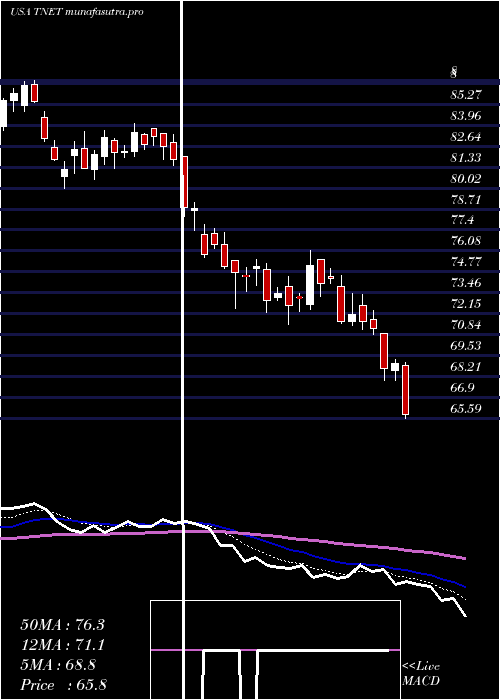Select the 74.77 price axis label
Screen dimensions: 500x700
point(466,262)
